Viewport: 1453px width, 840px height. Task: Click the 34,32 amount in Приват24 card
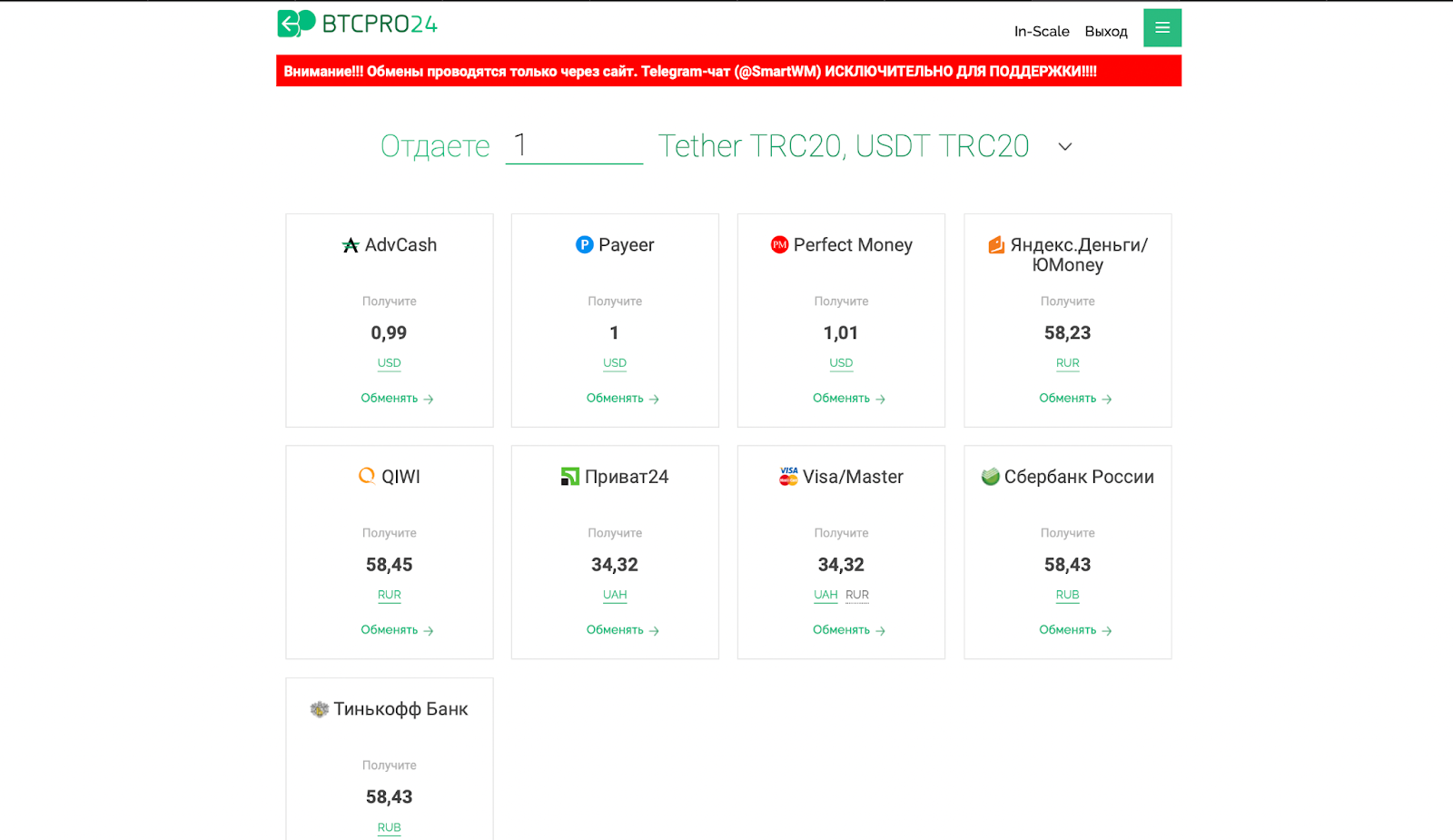tap(615, 565)
